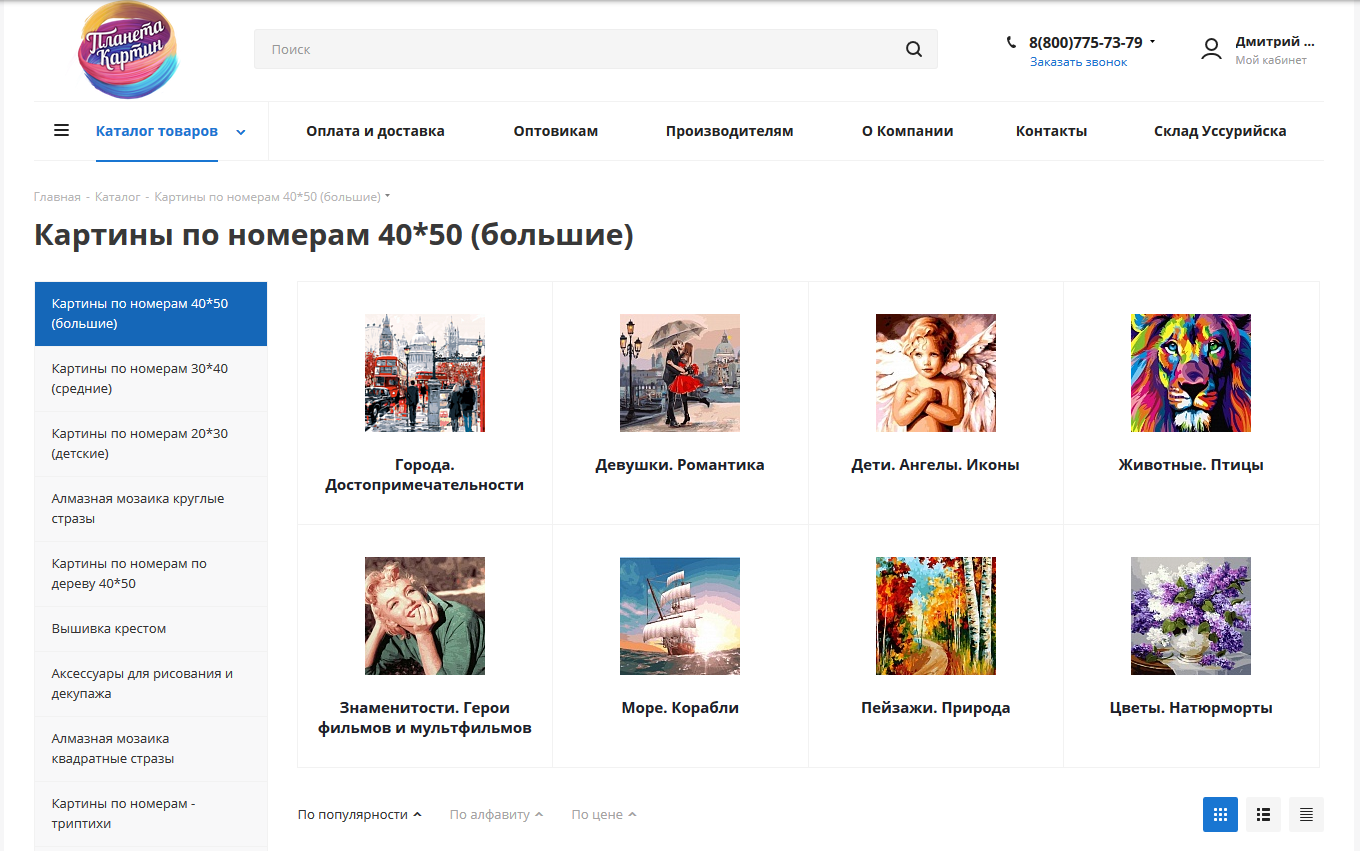
Task: Switch to list view layout
Action: 1263,814
